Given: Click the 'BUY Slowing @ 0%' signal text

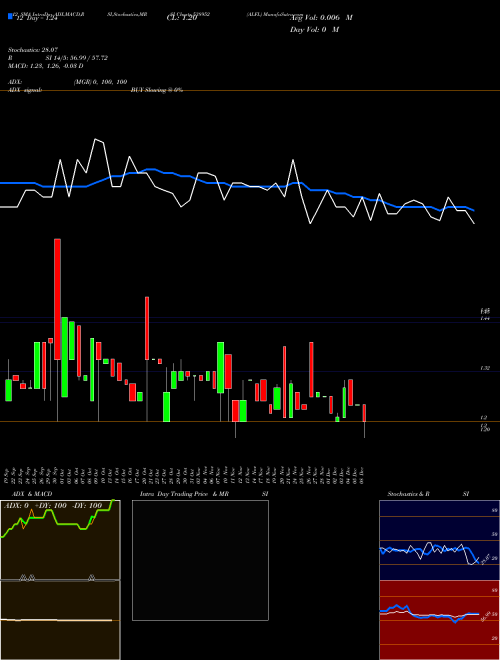Looking at the screenshot, I should coord(157,90).
